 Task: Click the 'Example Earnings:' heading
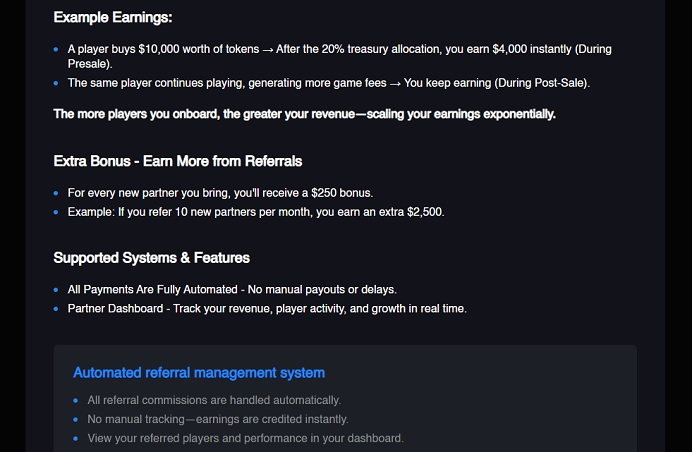pos(113,18)
